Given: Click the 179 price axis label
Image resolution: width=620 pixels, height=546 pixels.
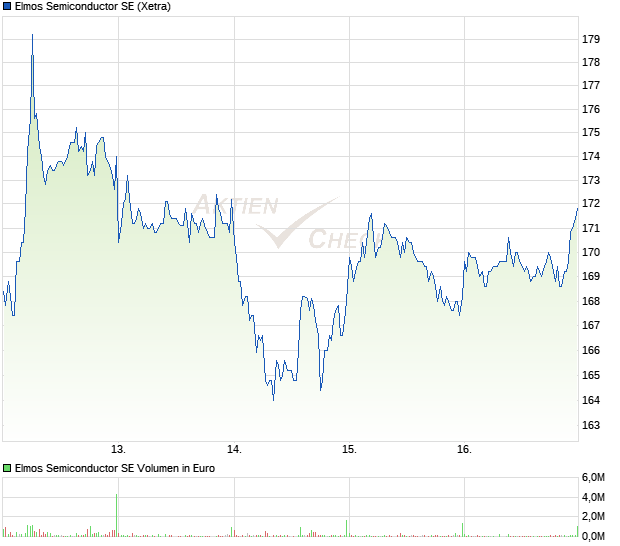Looking at the screenshot, I should click(x=591, y=39).
